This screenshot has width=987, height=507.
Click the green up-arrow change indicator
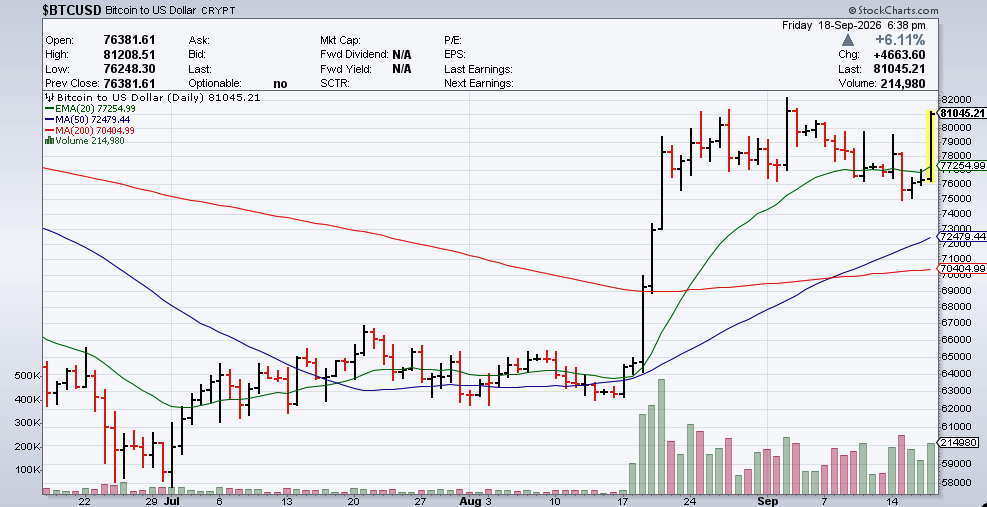[848, 40]
